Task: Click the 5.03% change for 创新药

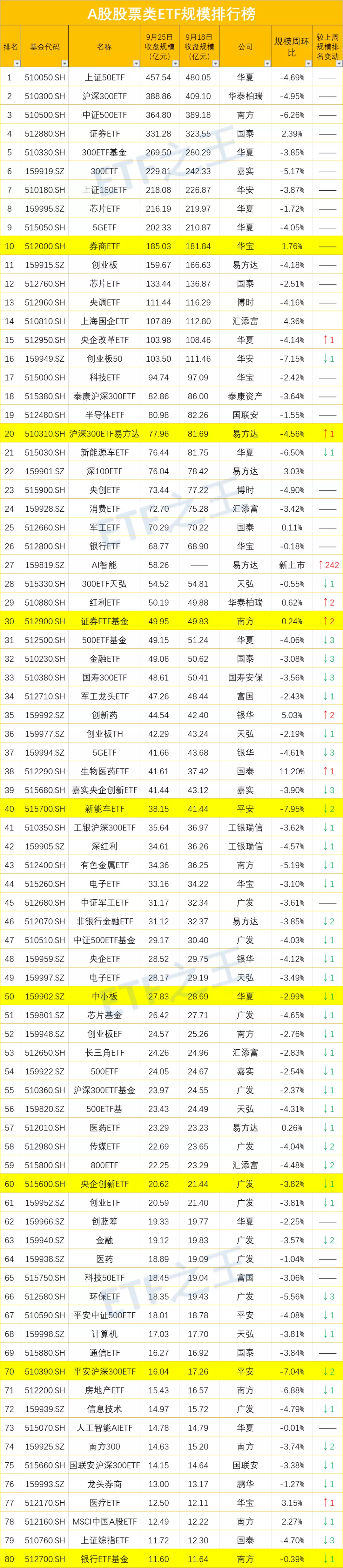Action: pyautogui.click(x=292, y=715)
